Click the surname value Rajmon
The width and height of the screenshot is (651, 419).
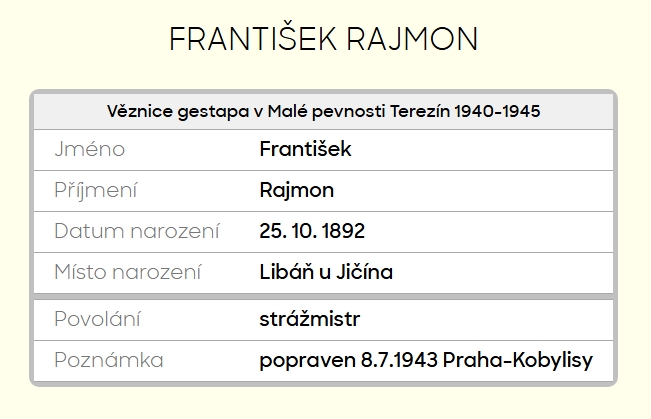[296, 191]
